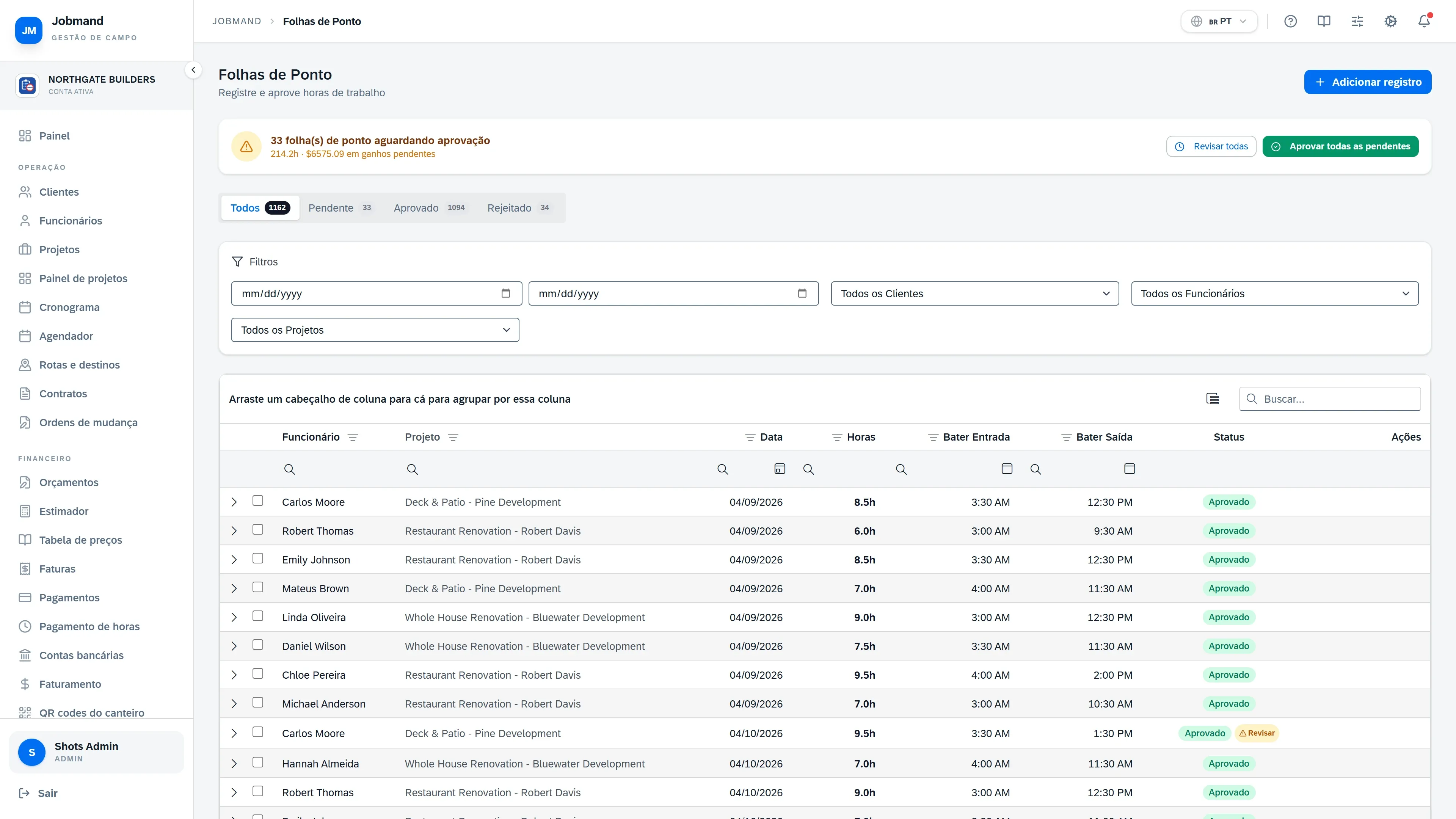
Task: Open the column chooser icon
Action: coord(1213,399)
